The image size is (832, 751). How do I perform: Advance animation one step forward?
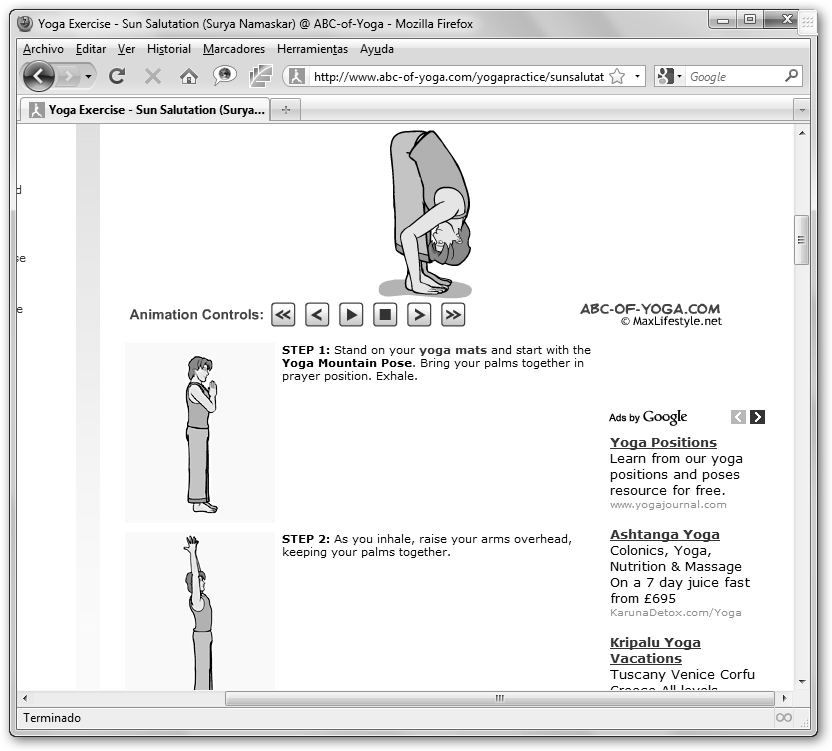click(x=419, y=315)
